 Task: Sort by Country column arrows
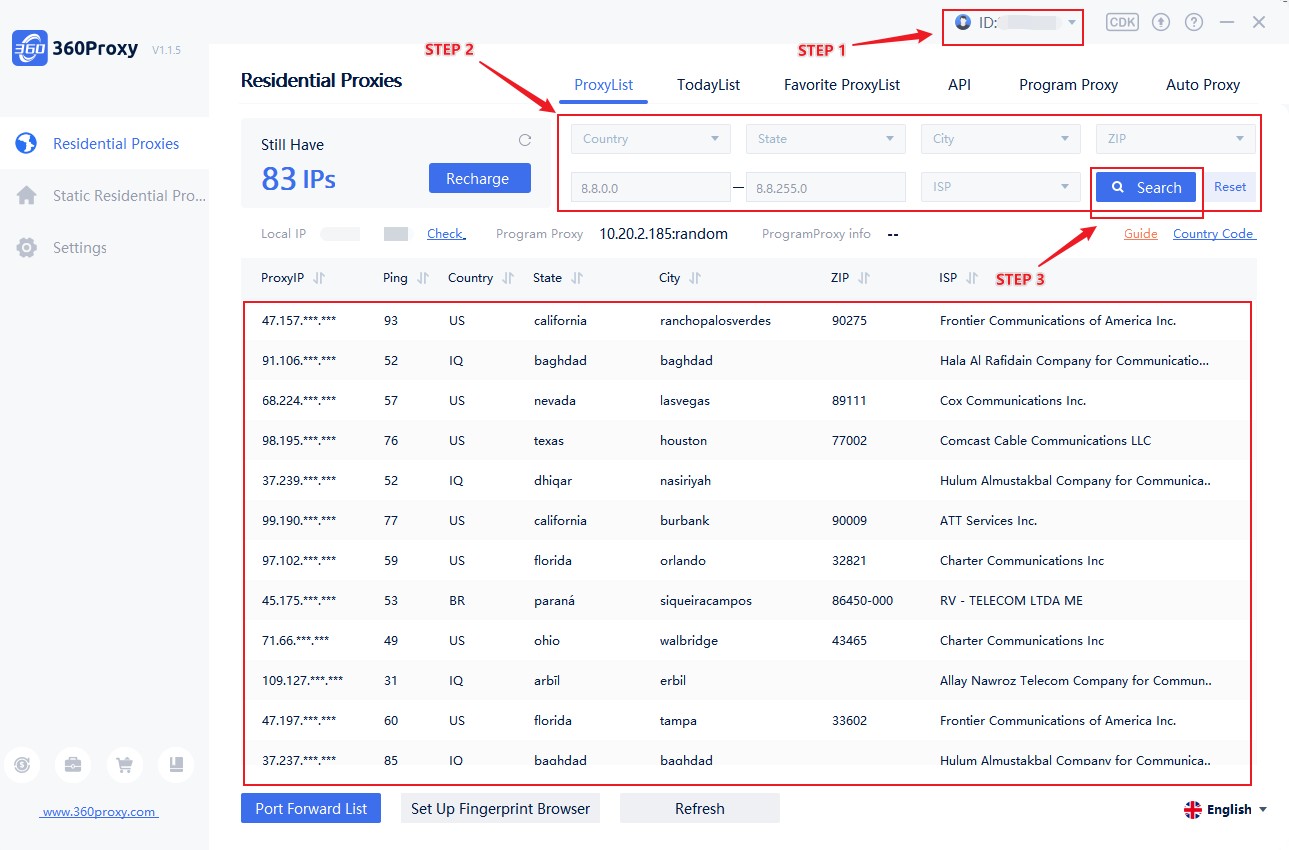click(x=508, y=278)
